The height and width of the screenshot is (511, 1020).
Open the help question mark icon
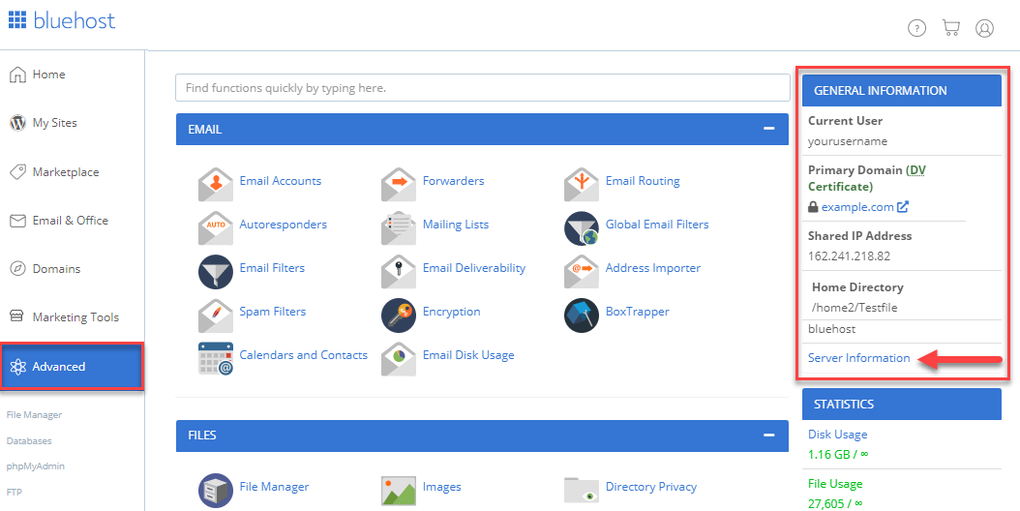[917, 28]
